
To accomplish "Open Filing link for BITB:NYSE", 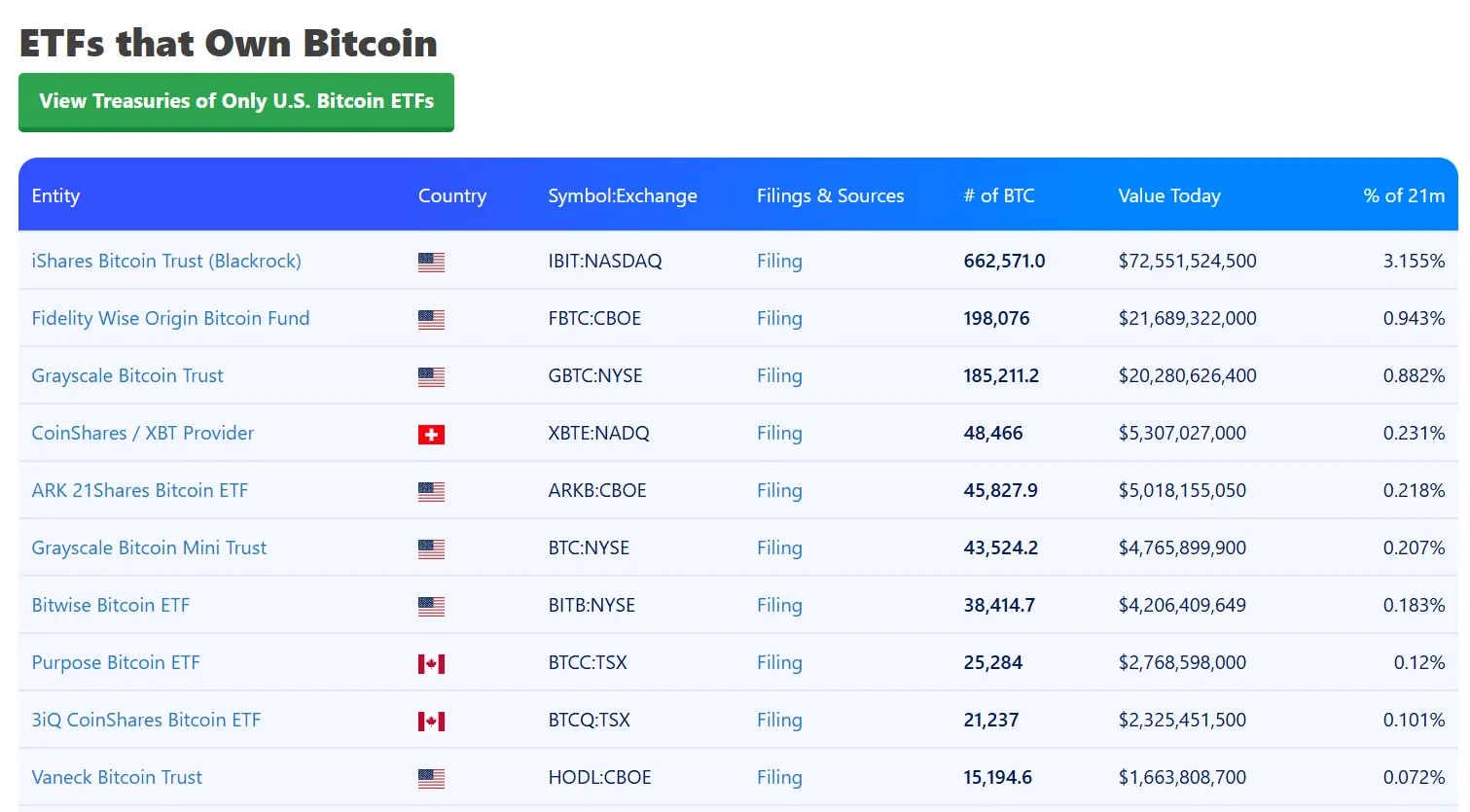I will (779, 605).
